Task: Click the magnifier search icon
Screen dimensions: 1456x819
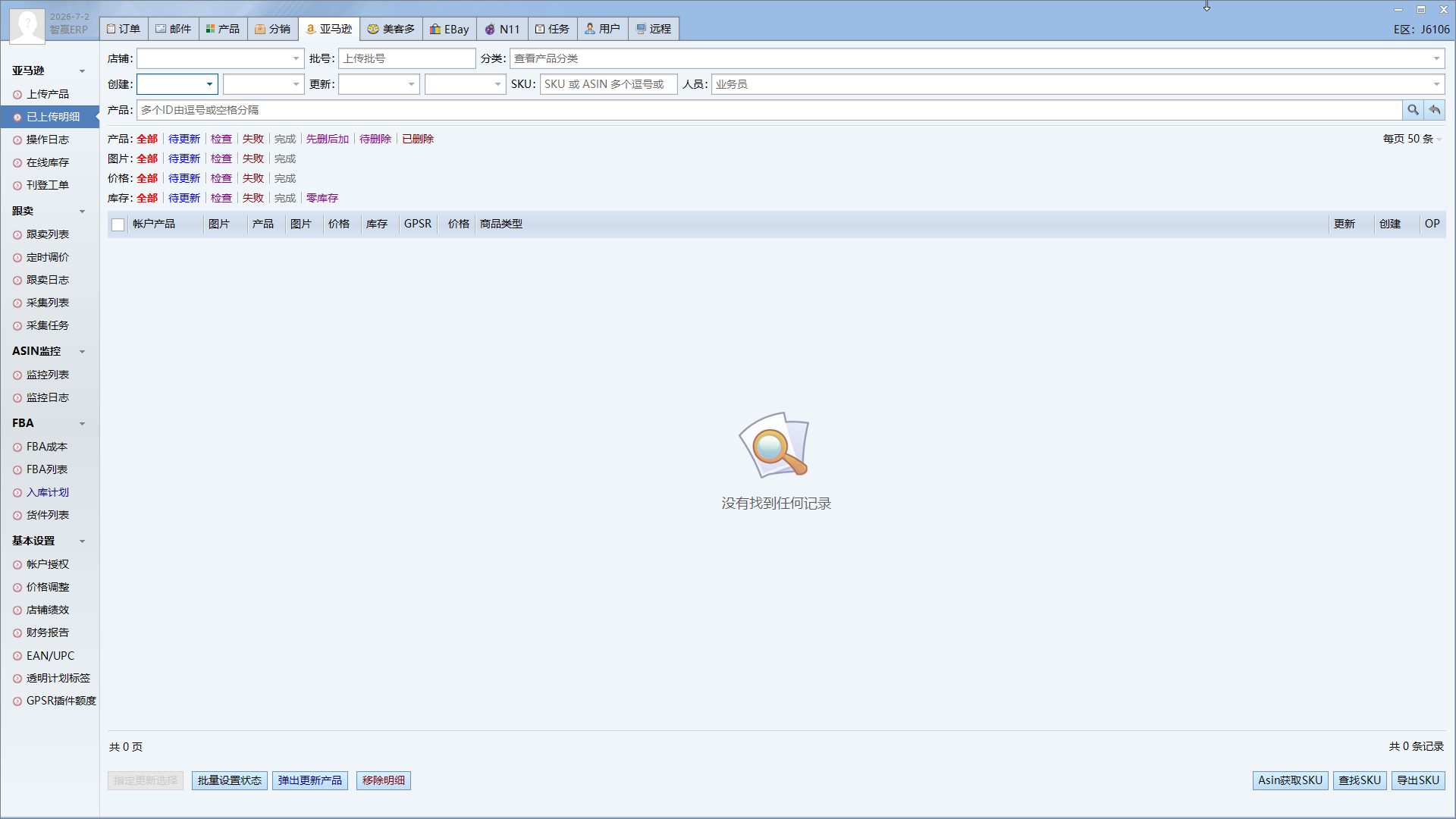Action: coord(1413,110)
